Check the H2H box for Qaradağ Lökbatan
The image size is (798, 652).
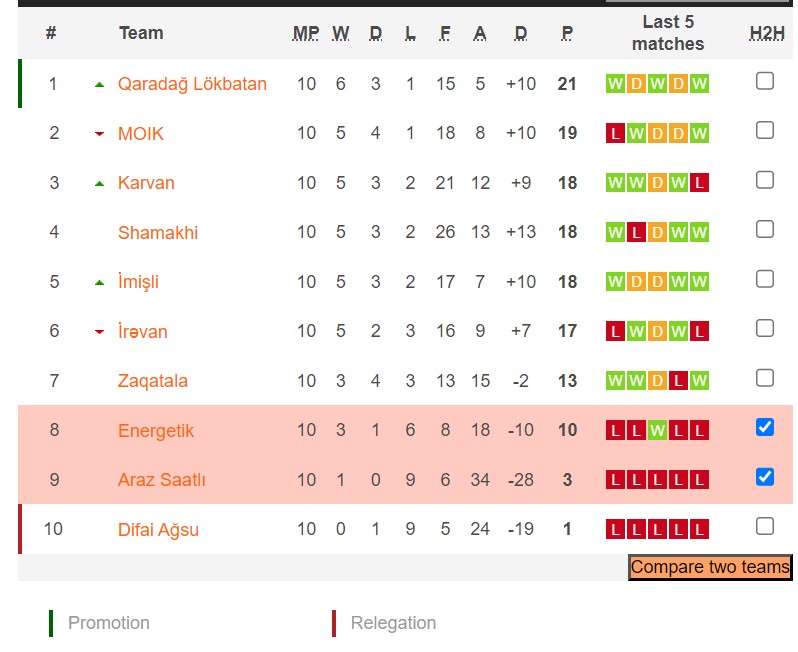pyautogui.click(x=765, y=81)
